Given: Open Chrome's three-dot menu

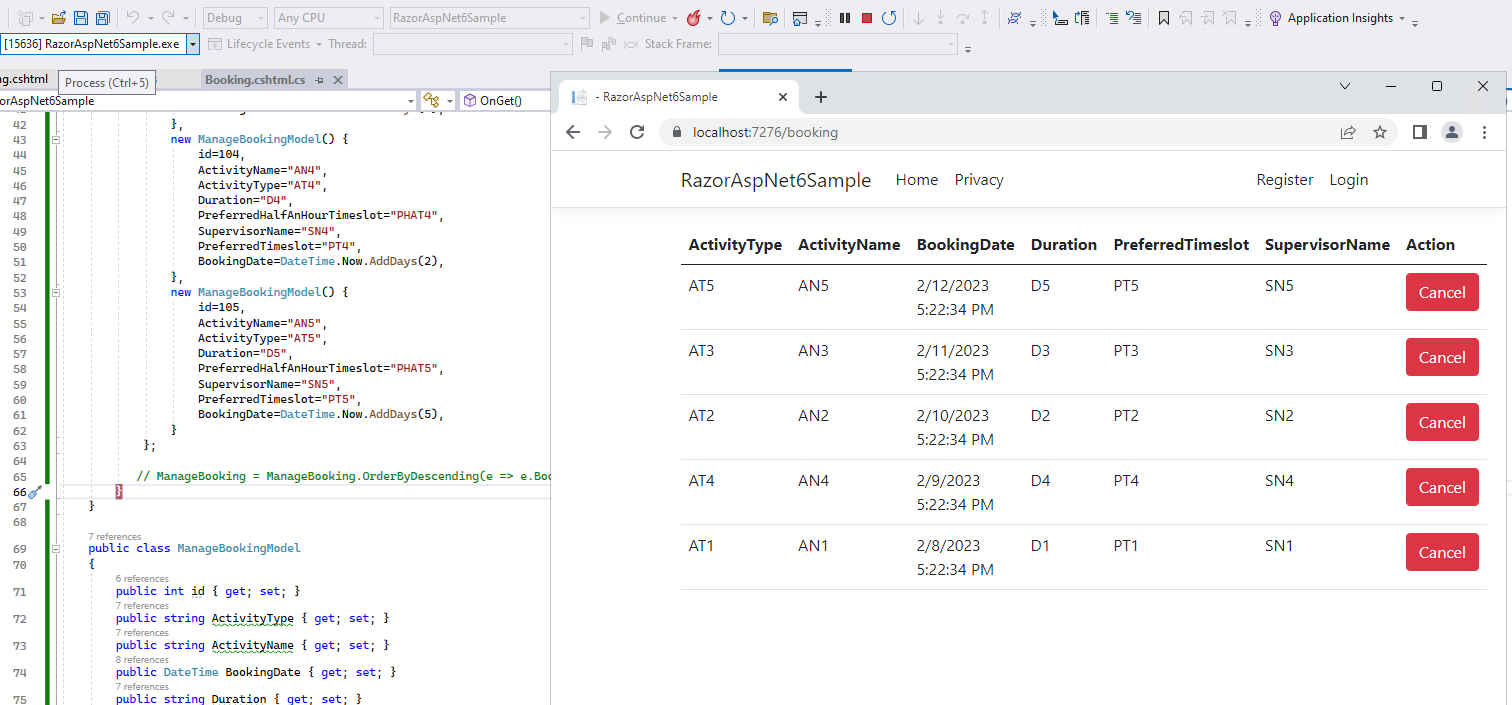Looking at the screenshot, I should (x=1485, y=132).
